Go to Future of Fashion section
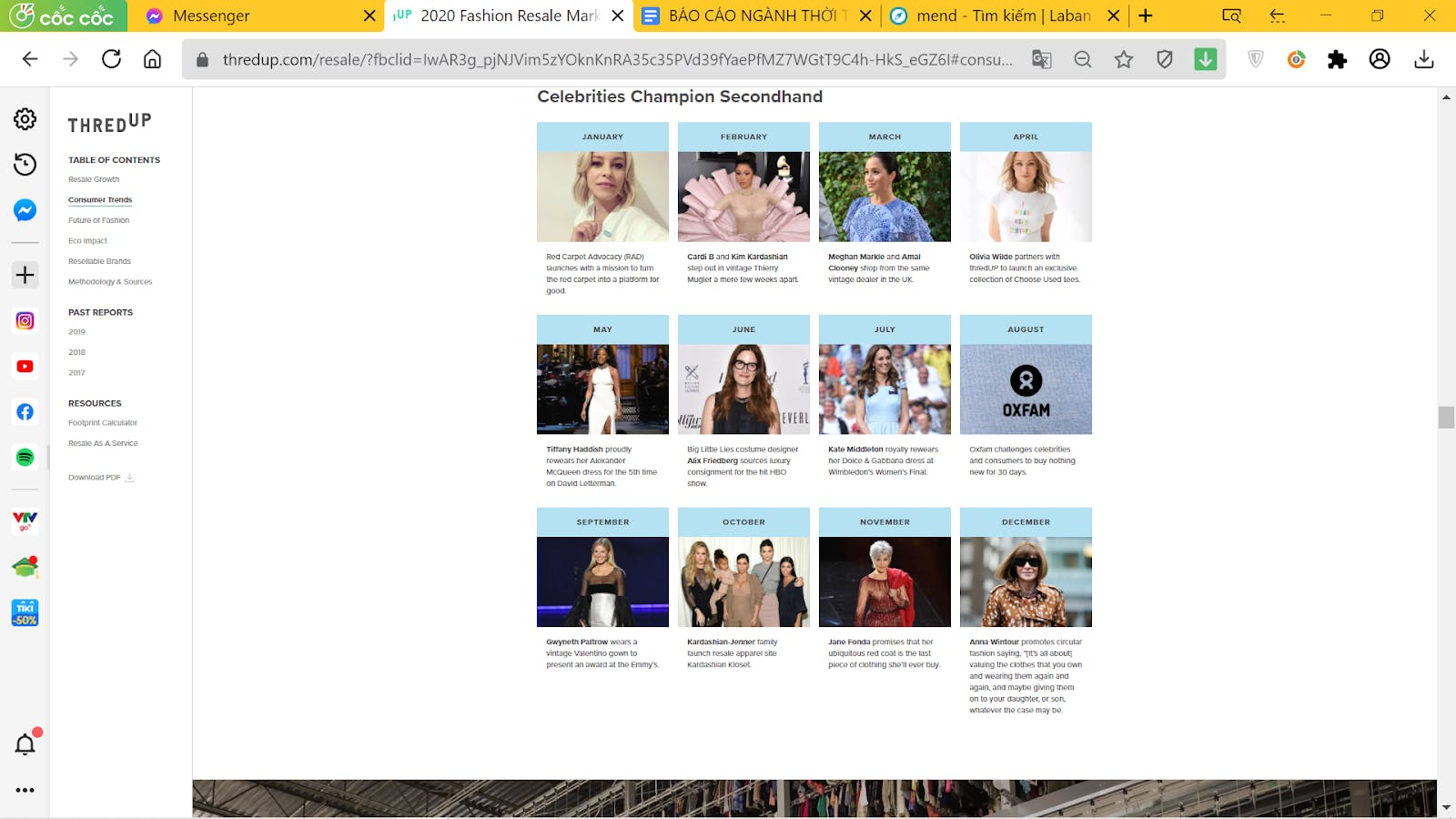1456x819 pixels. [98, 220]
